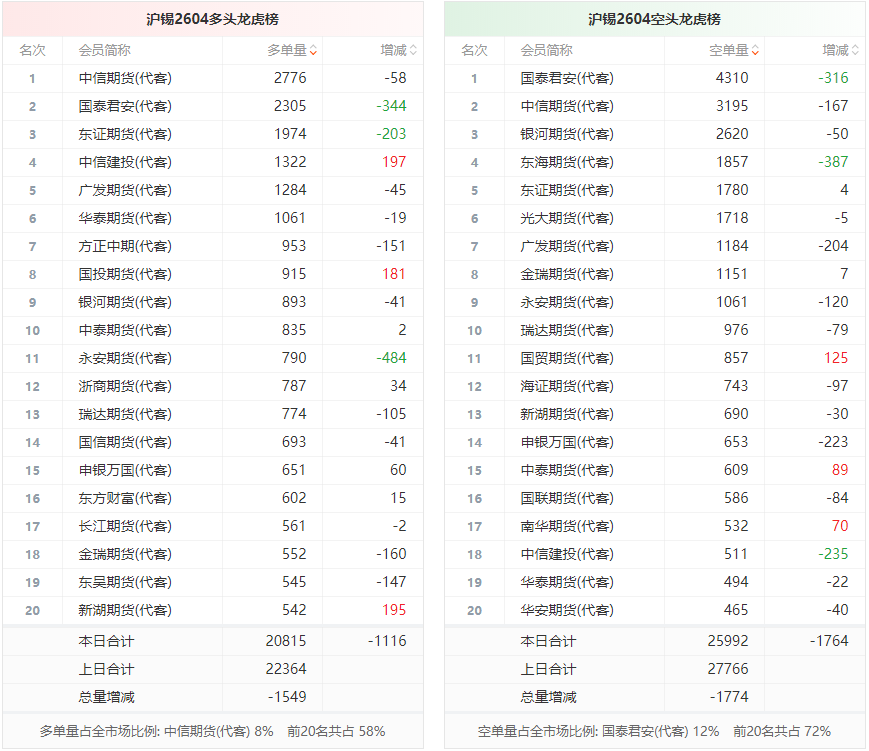Select 中信建投(代客) in long table
The height and width of the screenshot is (751, 869).
(125, 162)
